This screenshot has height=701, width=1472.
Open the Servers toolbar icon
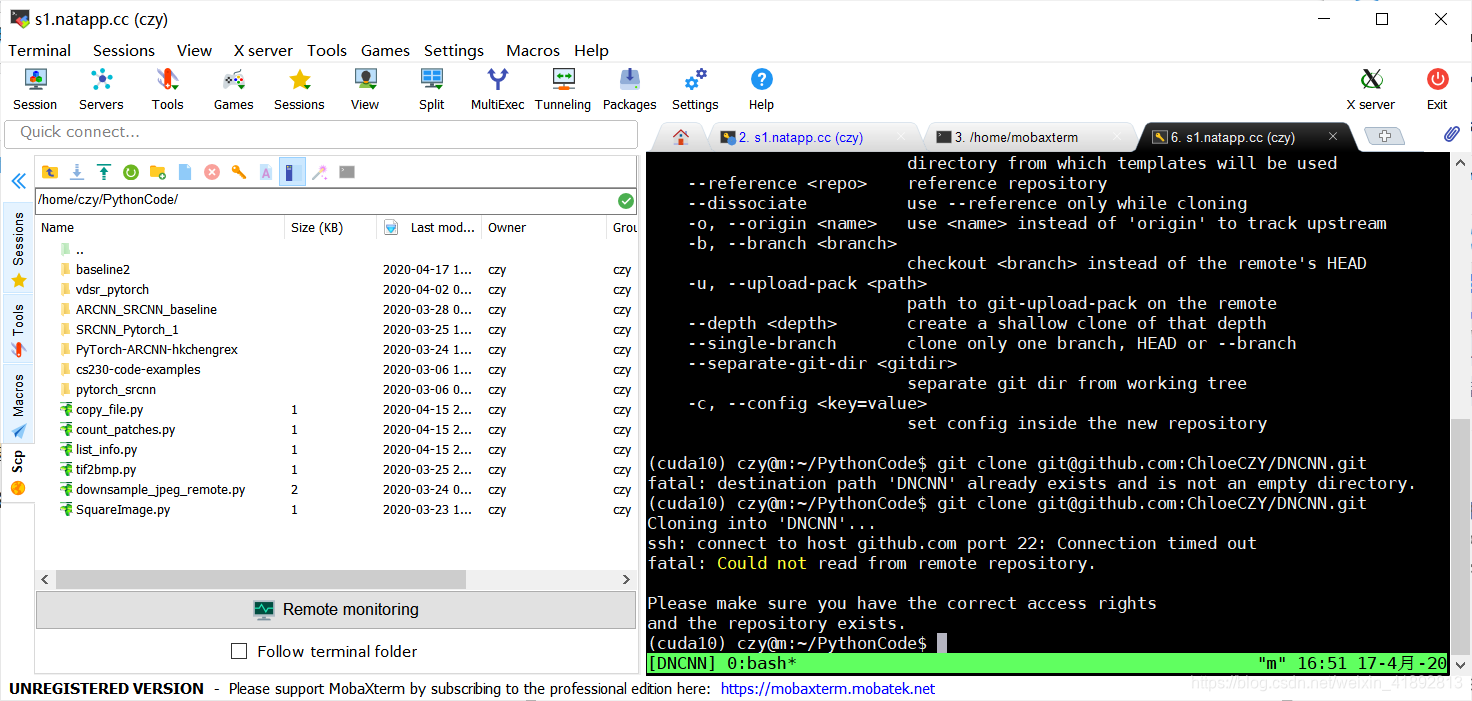pos(101,89)
